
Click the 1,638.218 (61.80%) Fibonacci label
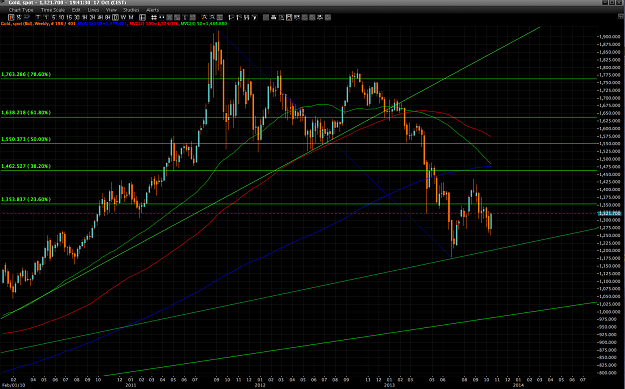(26, 113)
